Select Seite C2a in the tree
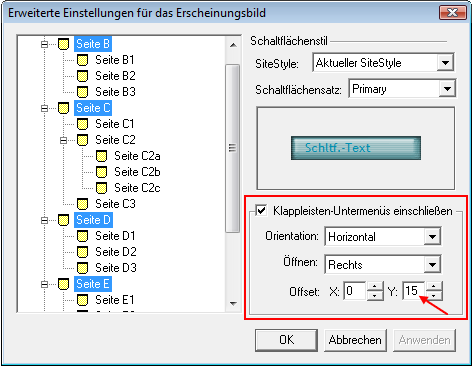Viewport: 472px width, 366px height. tap(137, 156)
